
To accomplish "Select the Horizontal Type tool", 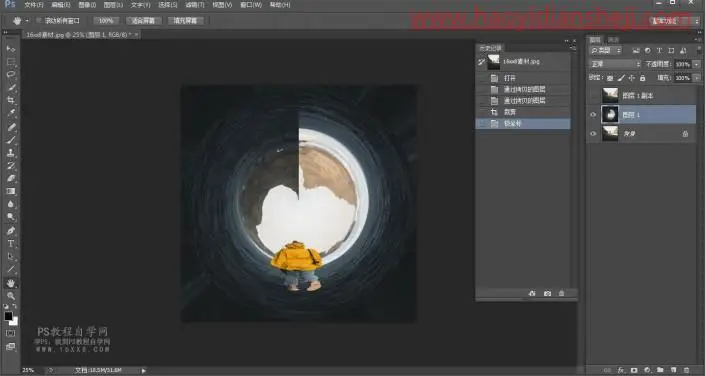I will 11,244.
